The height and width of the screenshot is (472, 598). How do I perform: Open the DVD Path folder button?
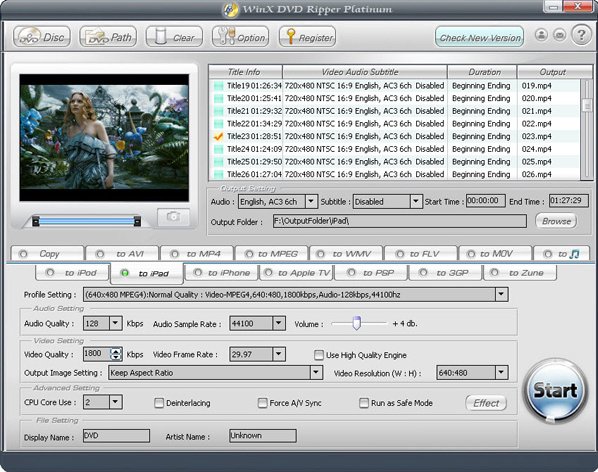(108, 37)
